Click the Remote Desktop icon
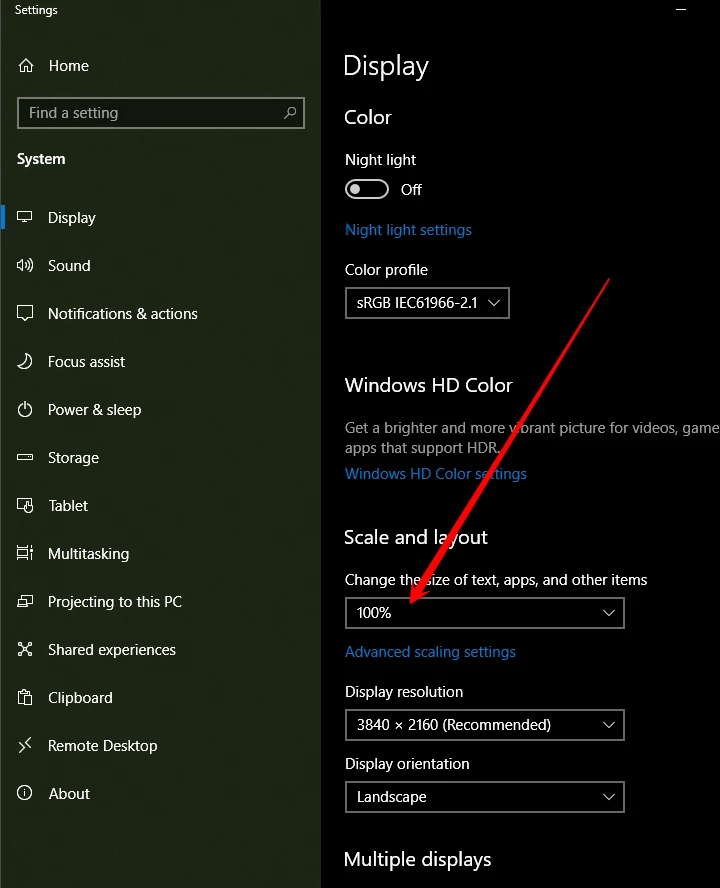This screenshot has height=888, width=720. pyautogui.click(x=25, y=745)
